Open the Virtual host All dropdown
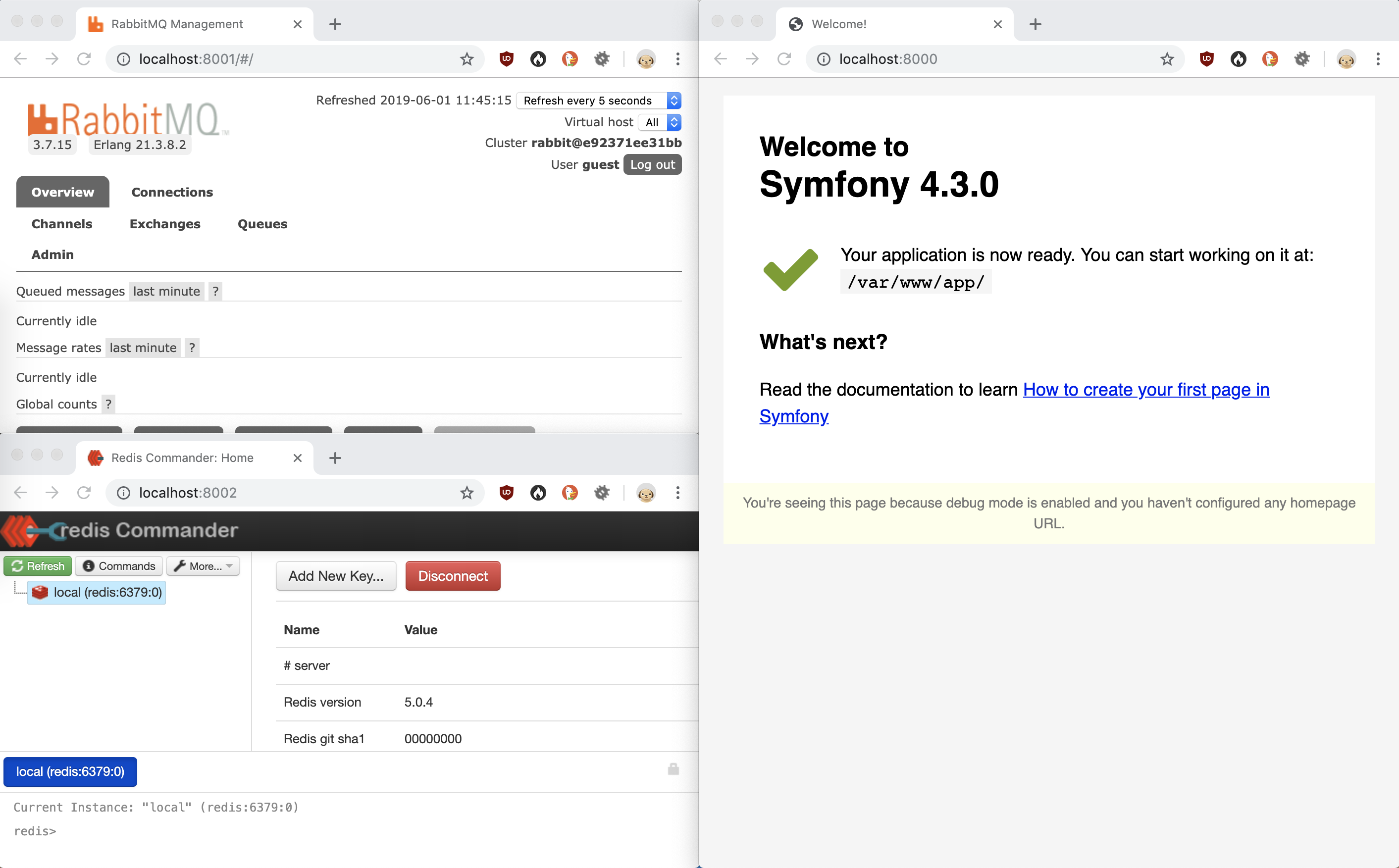Image resolution: width=1399 pixels, height=868 pixels. coord(659,122)
